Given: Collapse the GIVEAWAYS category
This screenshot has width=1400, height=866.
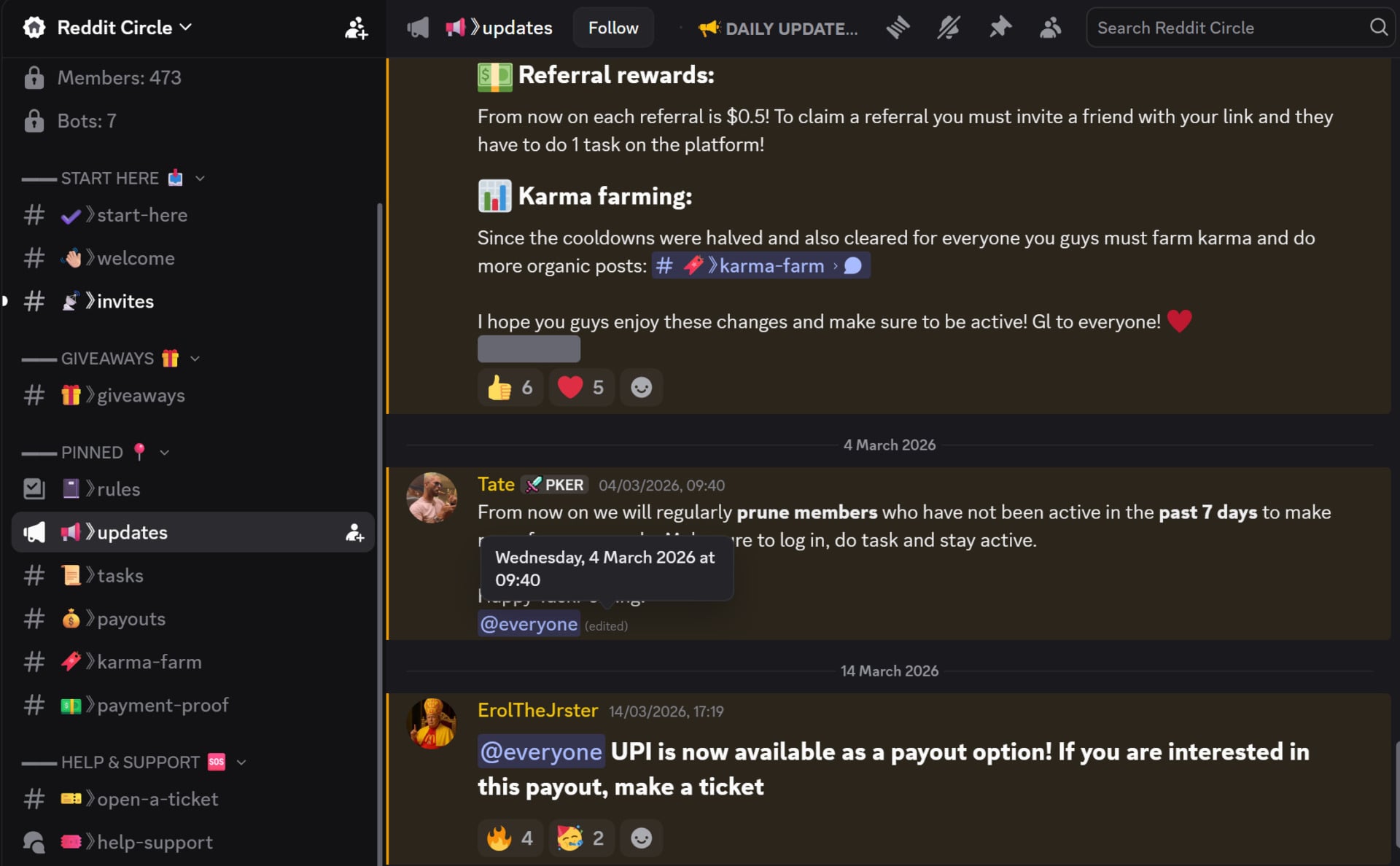Looking at the screenshot, I should click(x=193, y=358).
